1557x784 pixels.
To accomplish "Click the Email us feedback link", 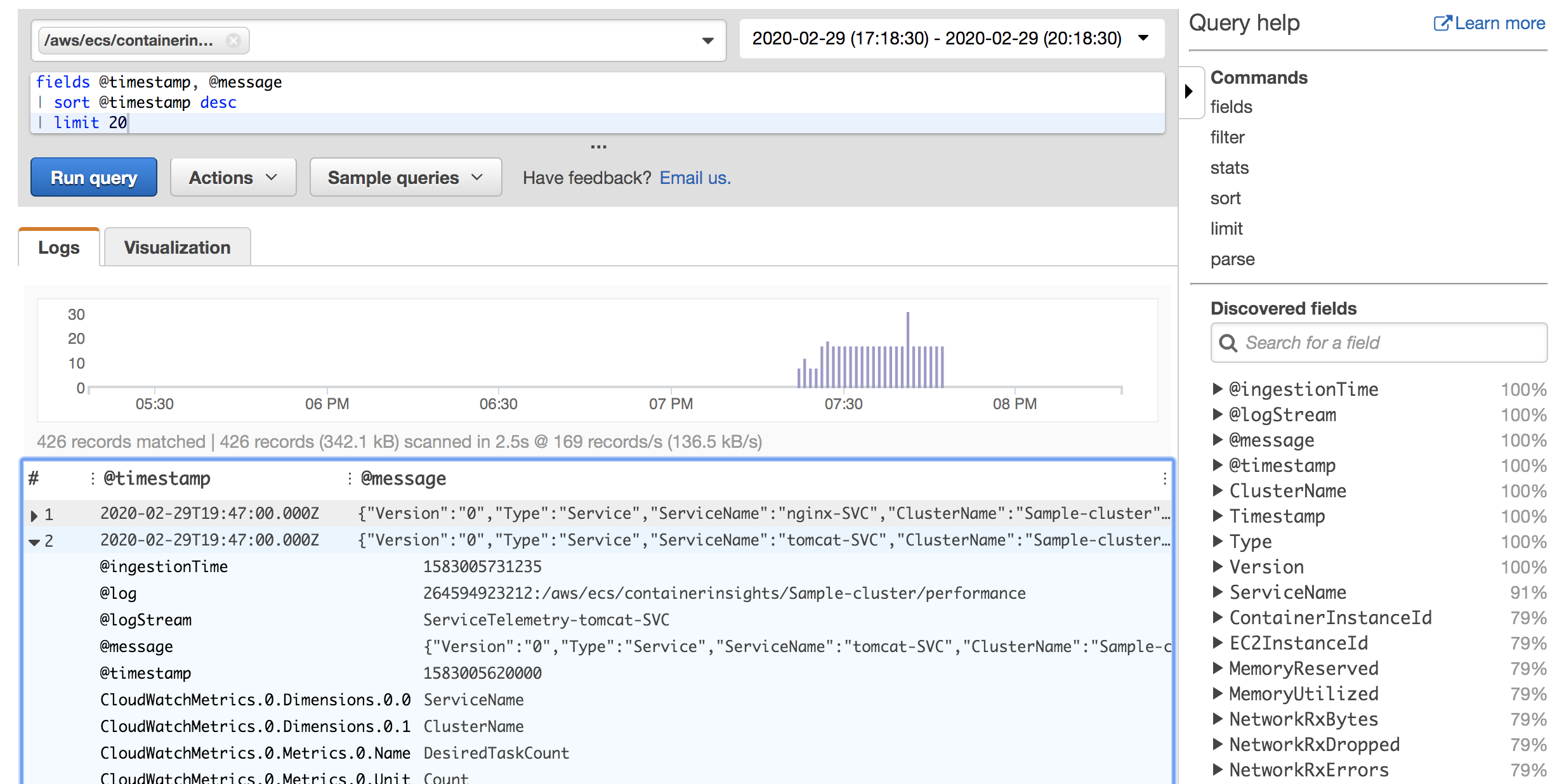I will click(x=695, y=178).
